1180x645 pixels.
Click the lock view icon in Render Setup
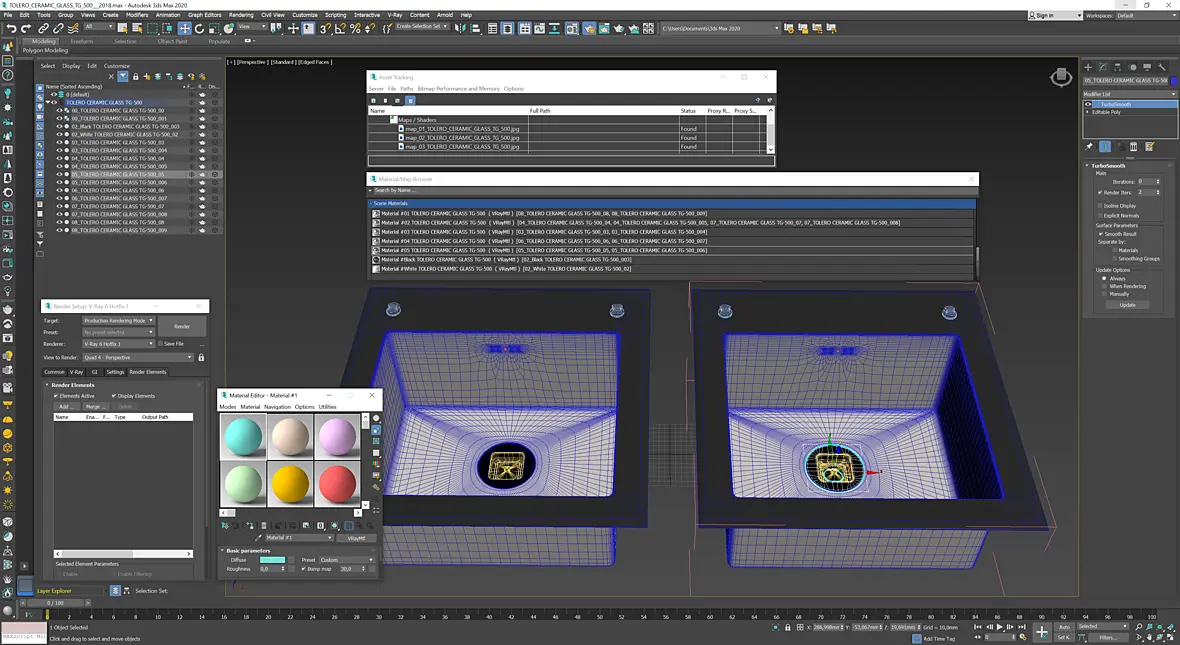[x=201, y=357]
